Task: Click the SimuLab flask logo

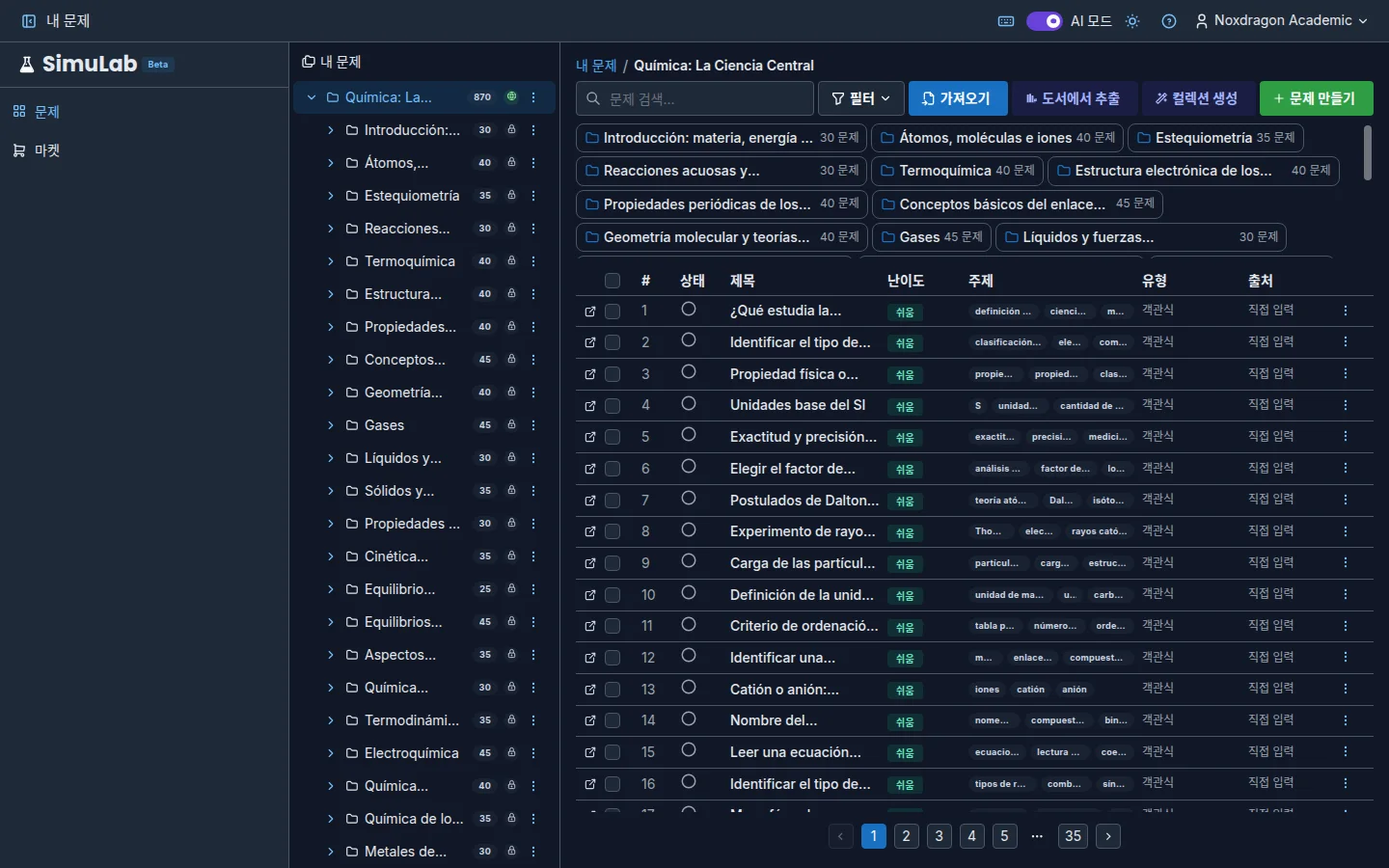Action: click(x=27, y=65)
